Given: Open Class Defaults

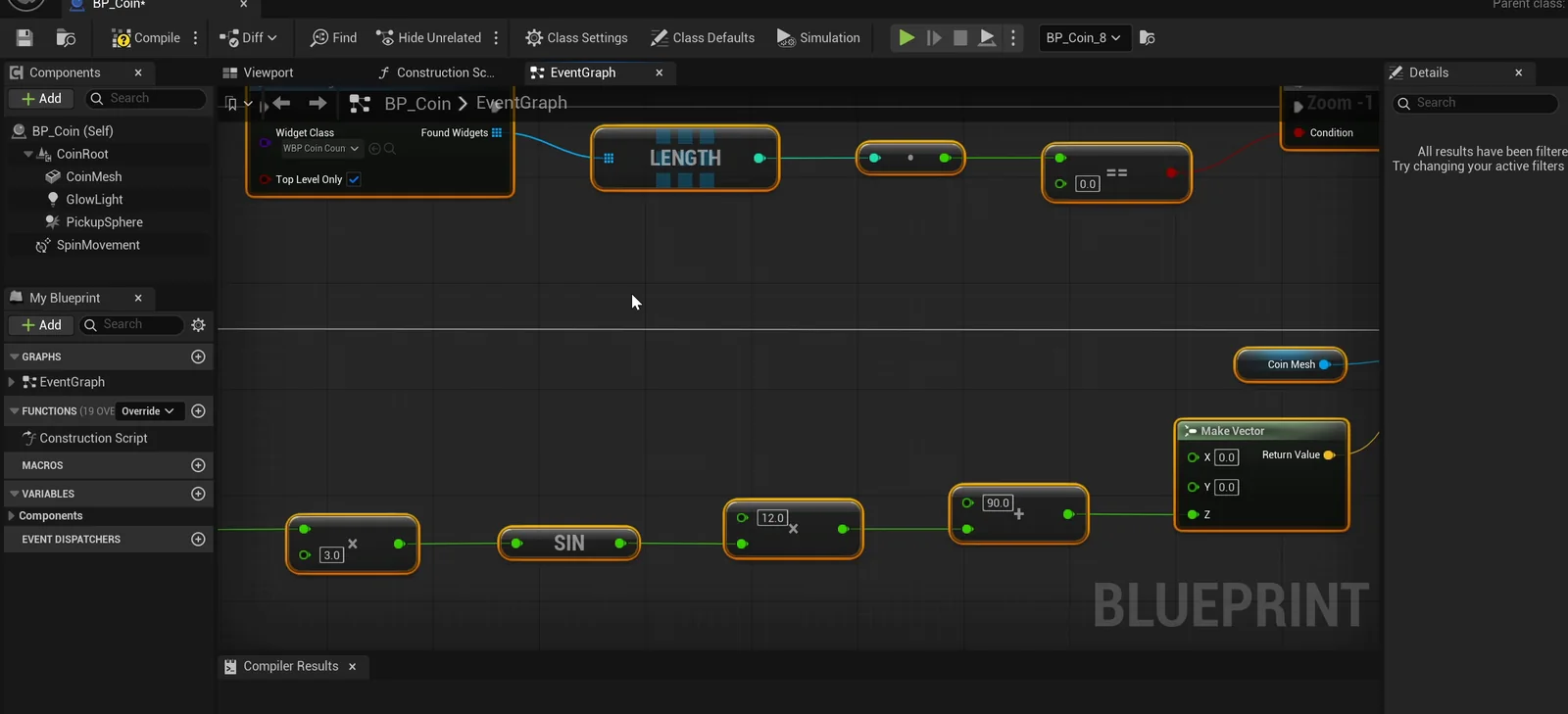Looking at the screenshot, I should click(x=703, y=38).
